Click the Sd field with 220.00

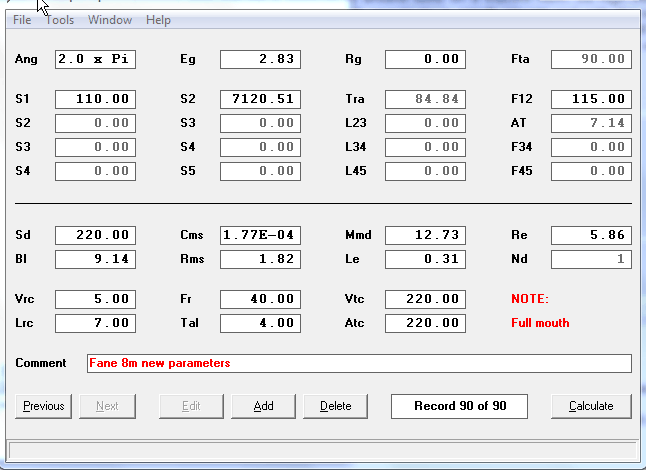click(95, 235)
